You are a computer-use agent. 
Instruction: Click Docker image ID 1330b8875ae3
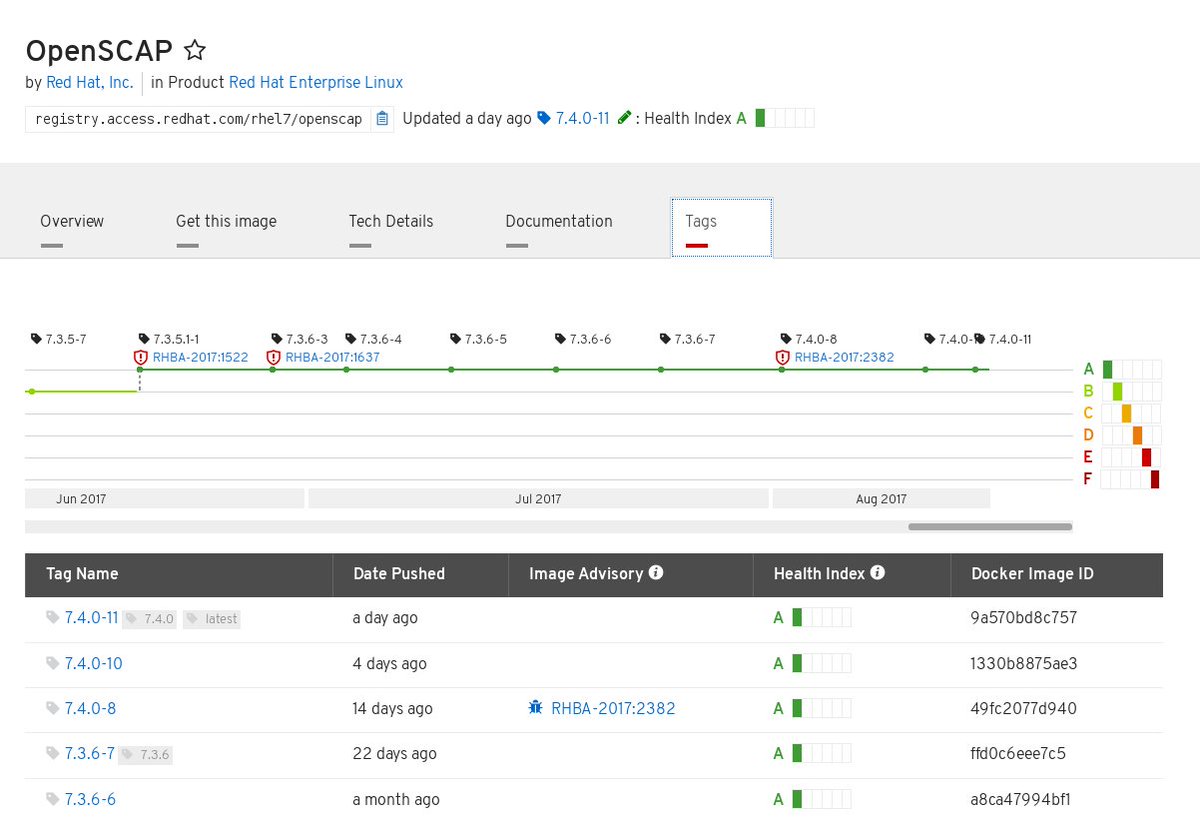(1024, 663)
